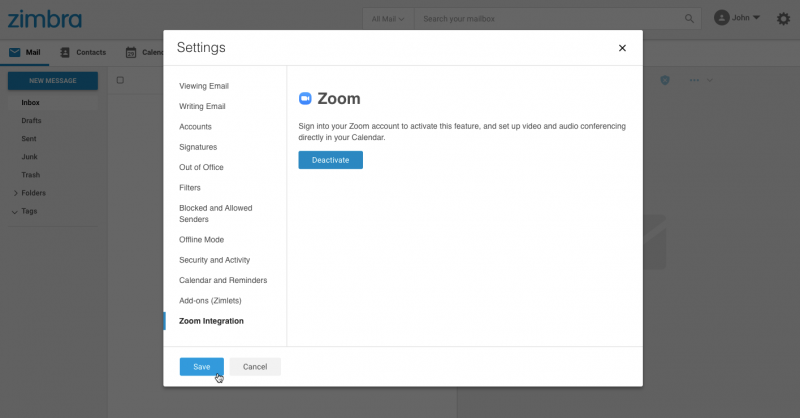Click the NEW MESSAGE button
Image resolution: width=800 pixels, height=418 pixels.
[x=53, y=81]
